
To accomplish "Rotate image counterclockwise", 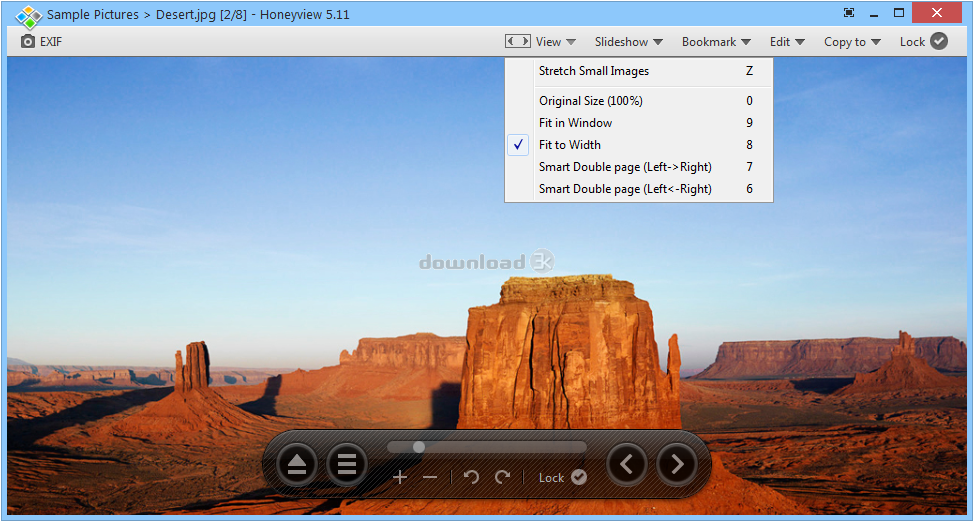I will point(471,477).
